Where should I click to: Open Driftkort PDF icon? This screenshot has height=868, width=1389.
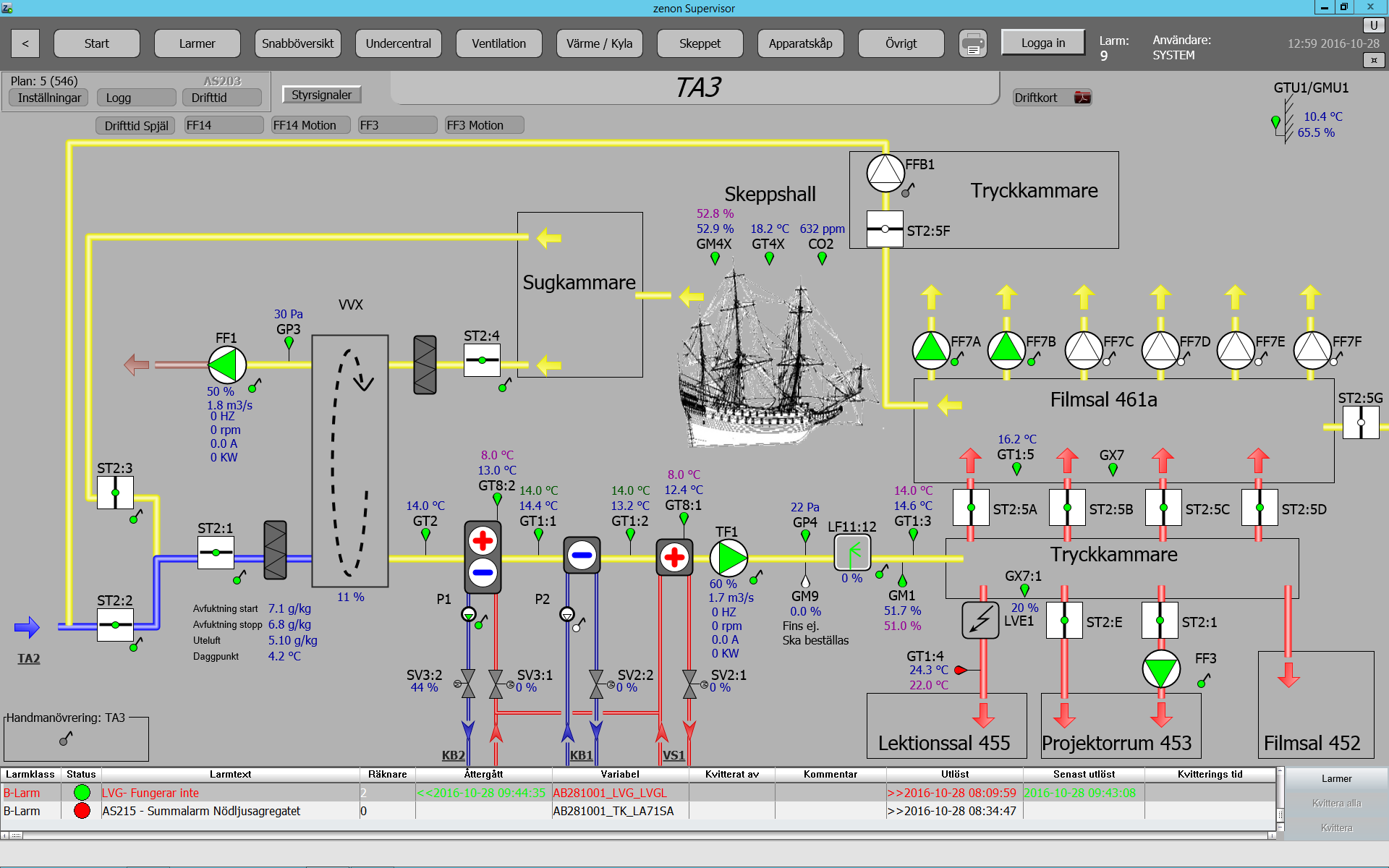pyautogui.click(x=1082, y=98)
